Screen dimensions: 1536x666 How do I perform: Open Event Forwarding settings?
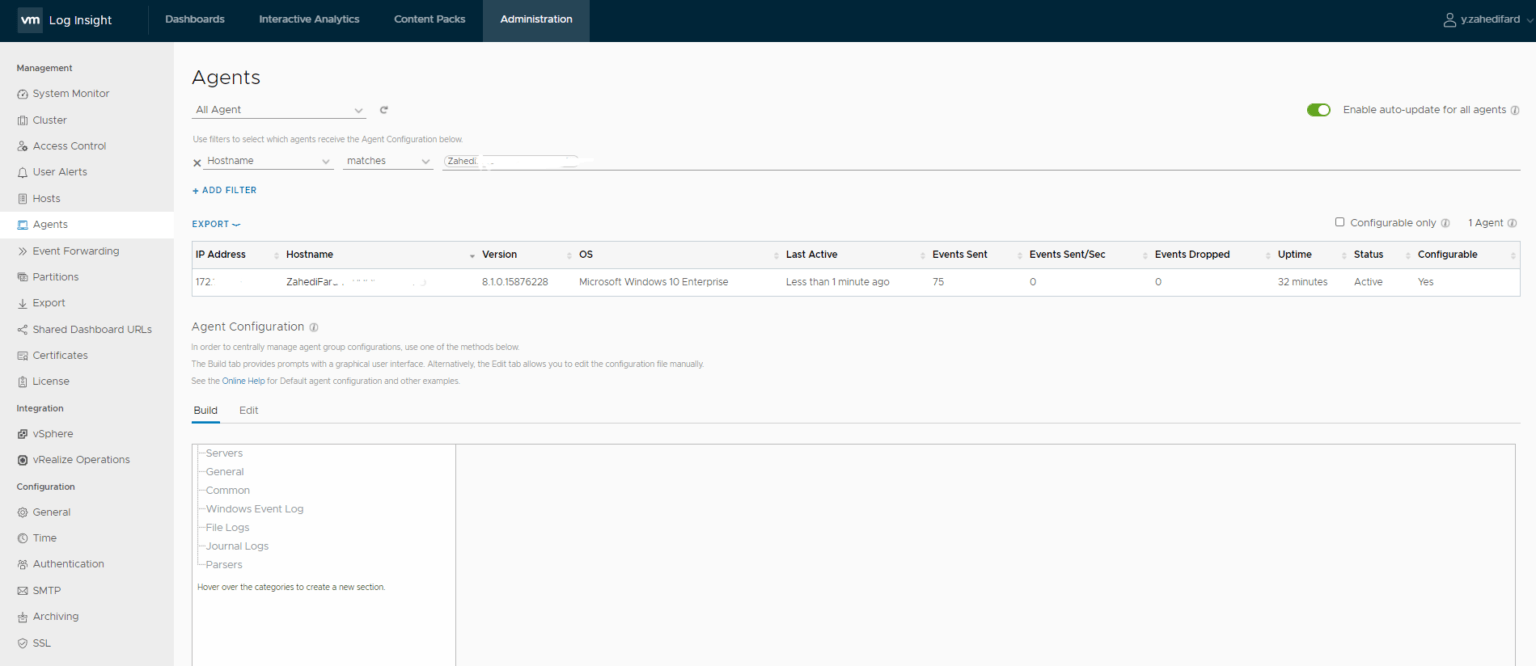click(75, 250)
